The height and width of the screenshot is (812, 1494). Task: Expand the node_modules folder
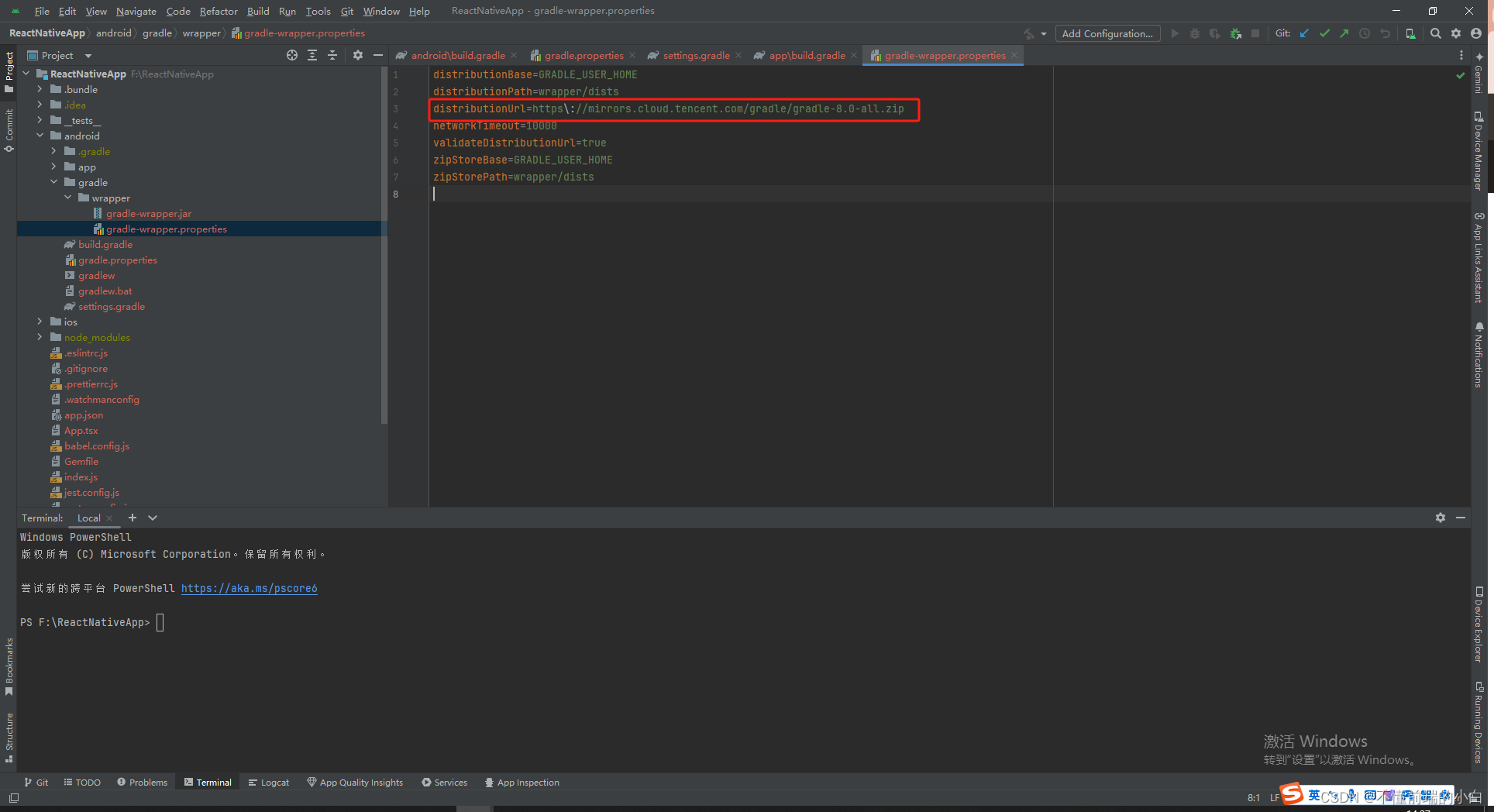pyautogui.click(x=40, y=337)
